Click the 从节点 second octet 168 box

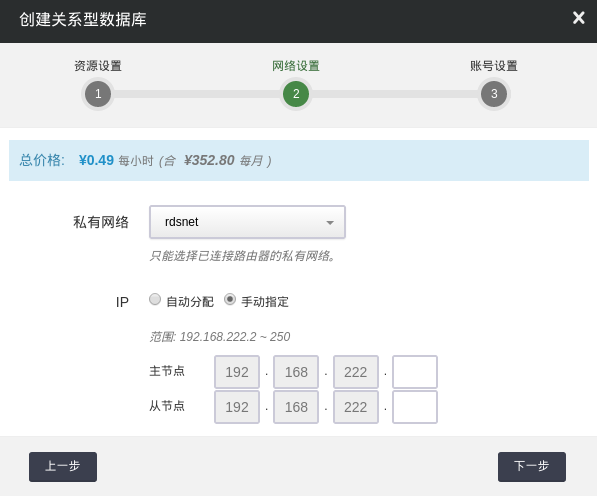296,407
